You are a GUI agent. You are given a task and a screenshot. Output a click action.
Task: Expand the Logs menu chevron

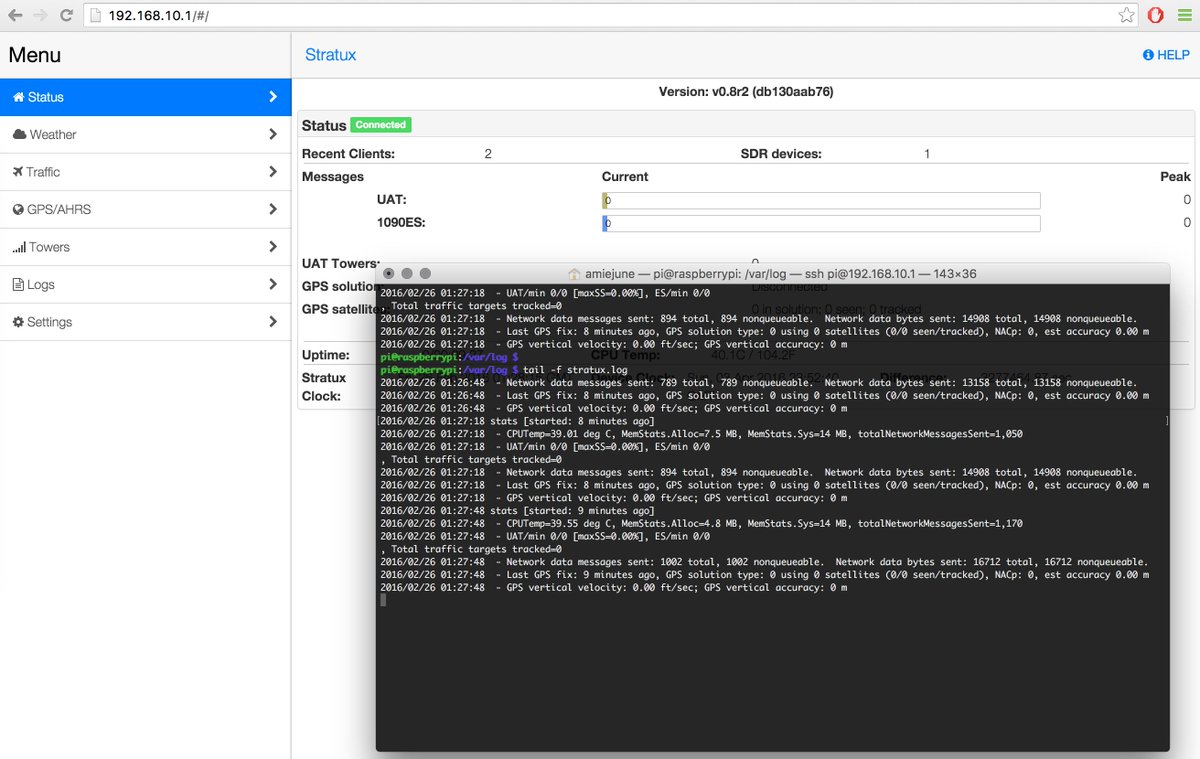coord(273,284)
